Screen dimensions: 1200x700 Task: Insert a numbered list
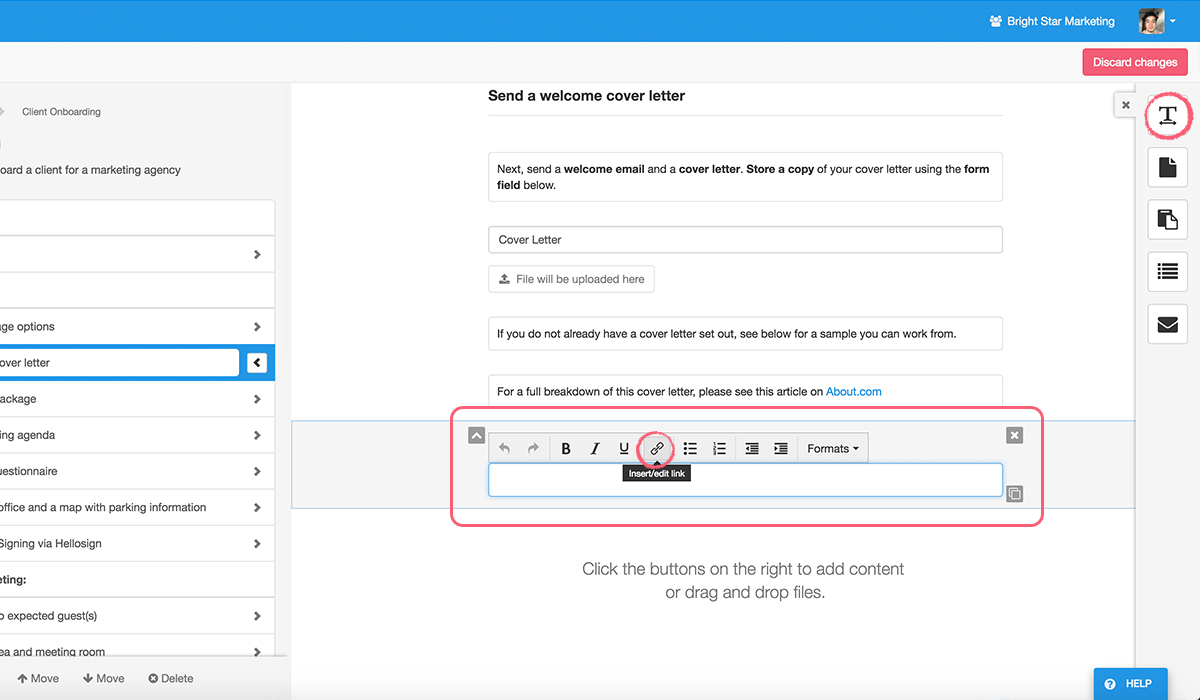[719, 449]
